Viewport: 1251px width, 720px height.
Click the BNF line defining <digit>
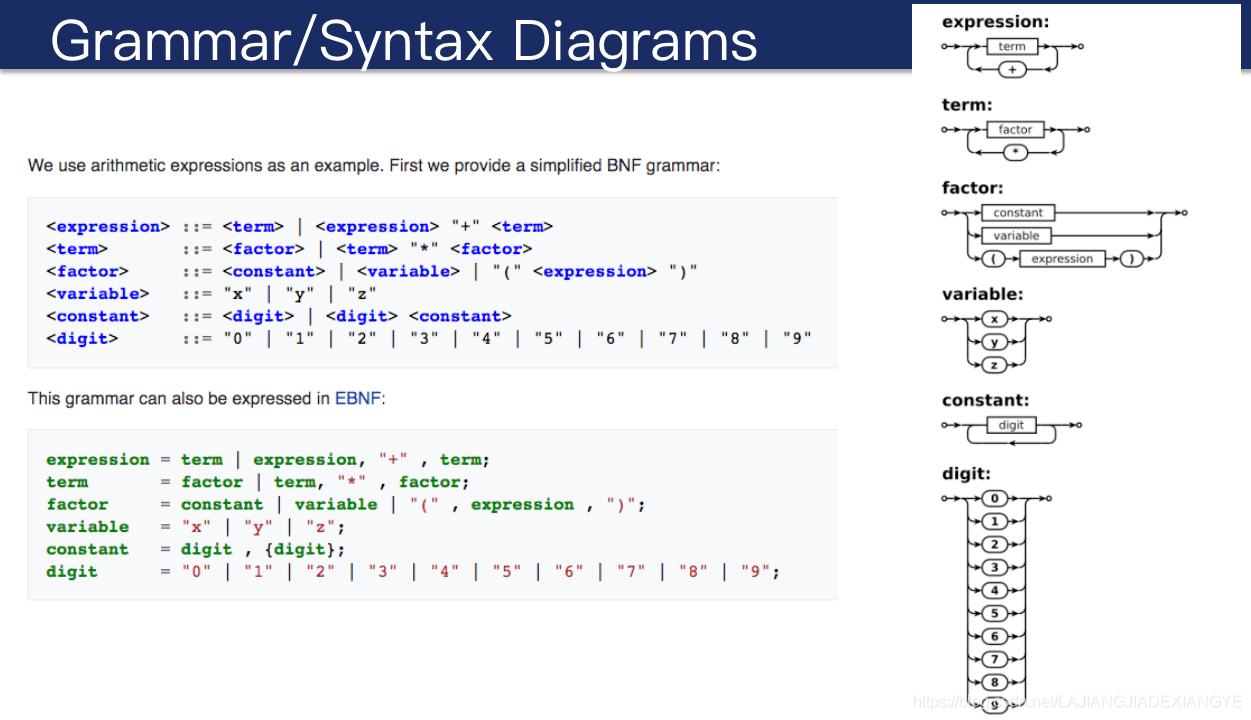428,338
